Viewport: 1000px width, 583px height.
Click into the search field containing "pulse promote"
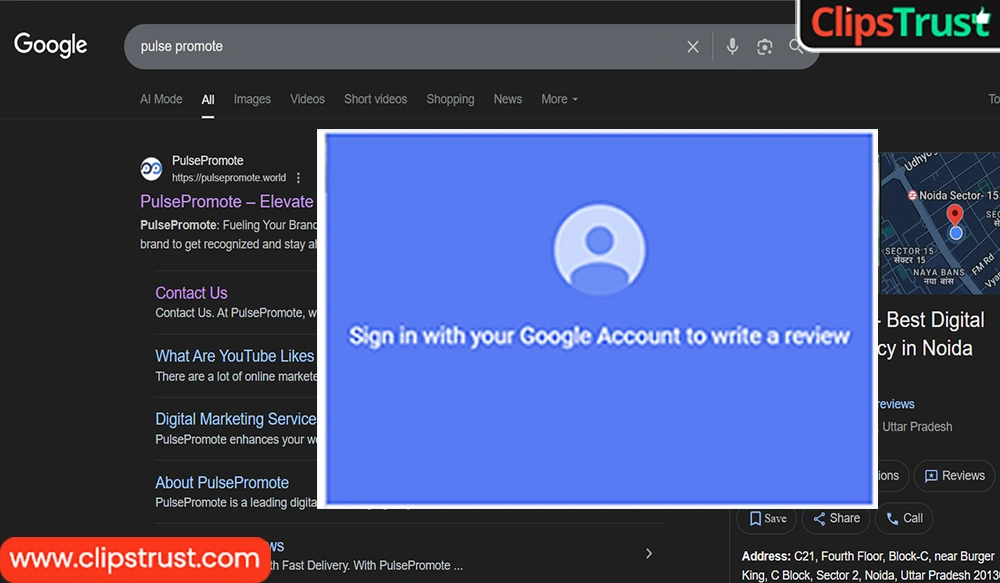[400, 47]
